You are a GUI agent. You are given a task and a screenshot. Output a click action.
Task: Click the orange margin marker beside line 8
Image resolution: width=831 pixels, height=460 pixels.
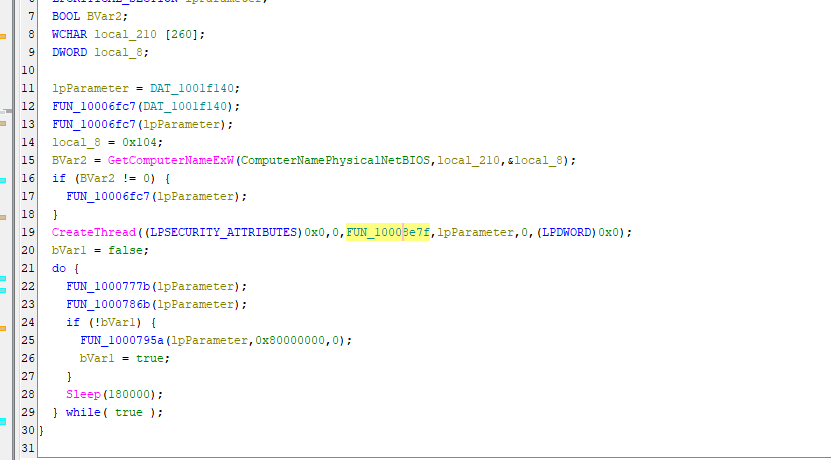coord(3,36)
